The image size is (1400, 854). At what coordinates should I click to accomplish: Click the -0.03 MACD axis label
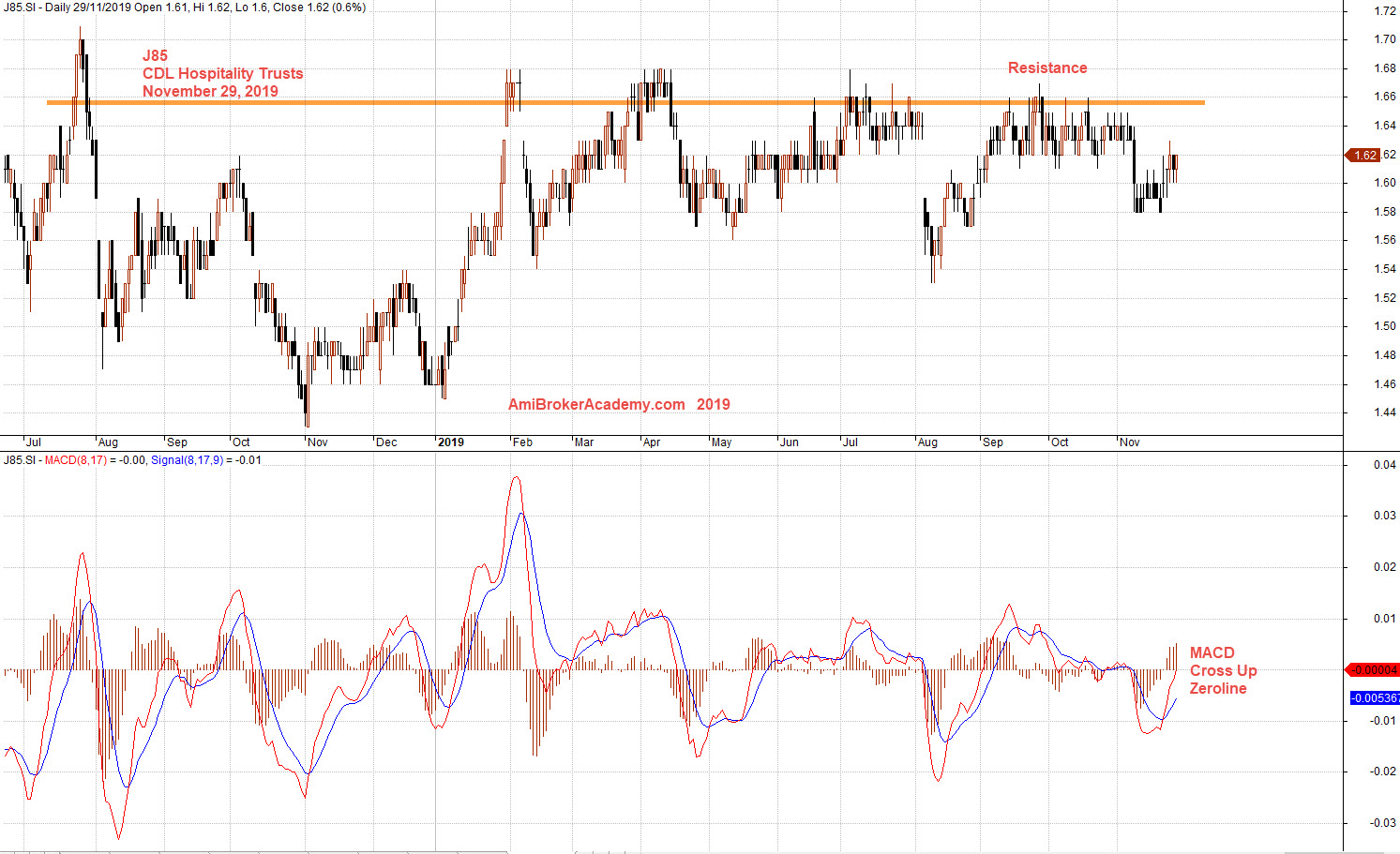coord(1382,823)
